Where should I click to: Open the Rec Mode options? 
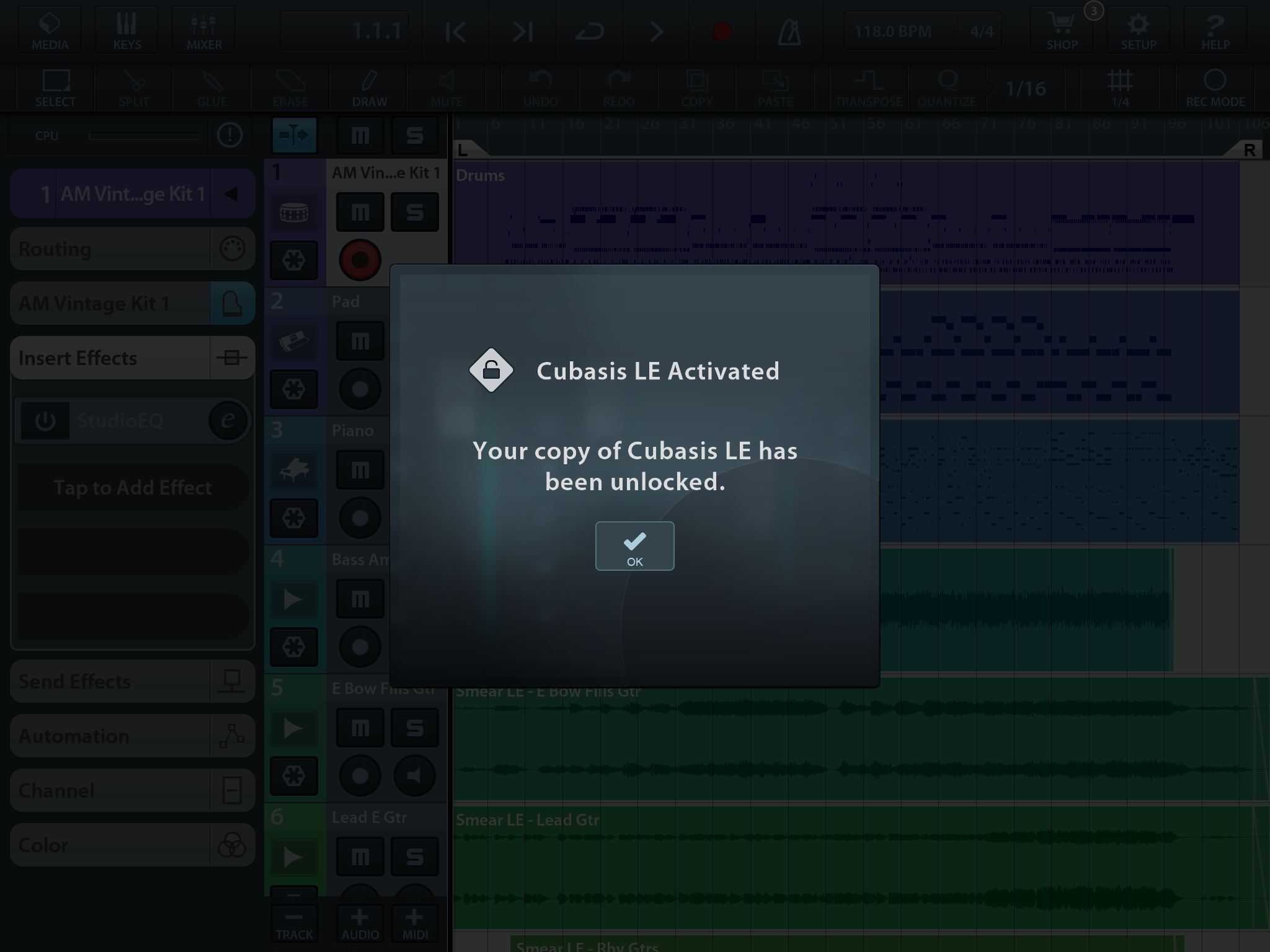tap(1215, 88)
